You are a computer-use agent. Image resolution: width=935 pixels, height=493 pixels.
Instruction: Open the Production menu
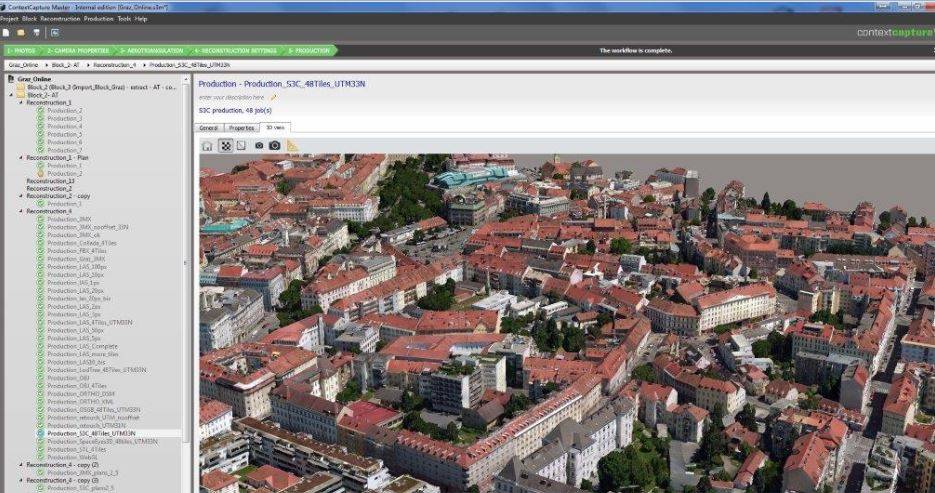pyautogui.click(x=98, y=19)
